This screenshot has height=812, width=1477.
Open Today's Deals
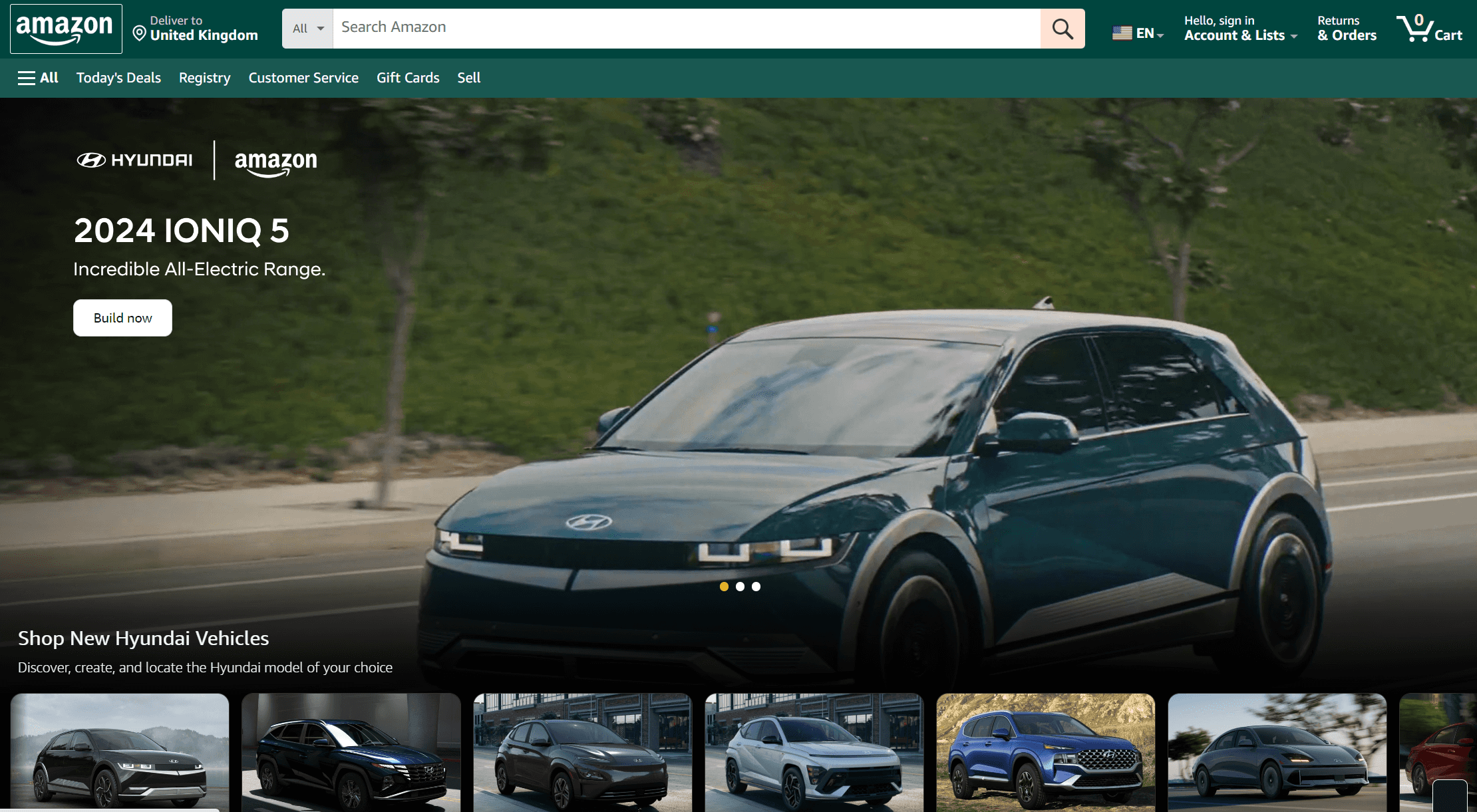tap(118, 78)
